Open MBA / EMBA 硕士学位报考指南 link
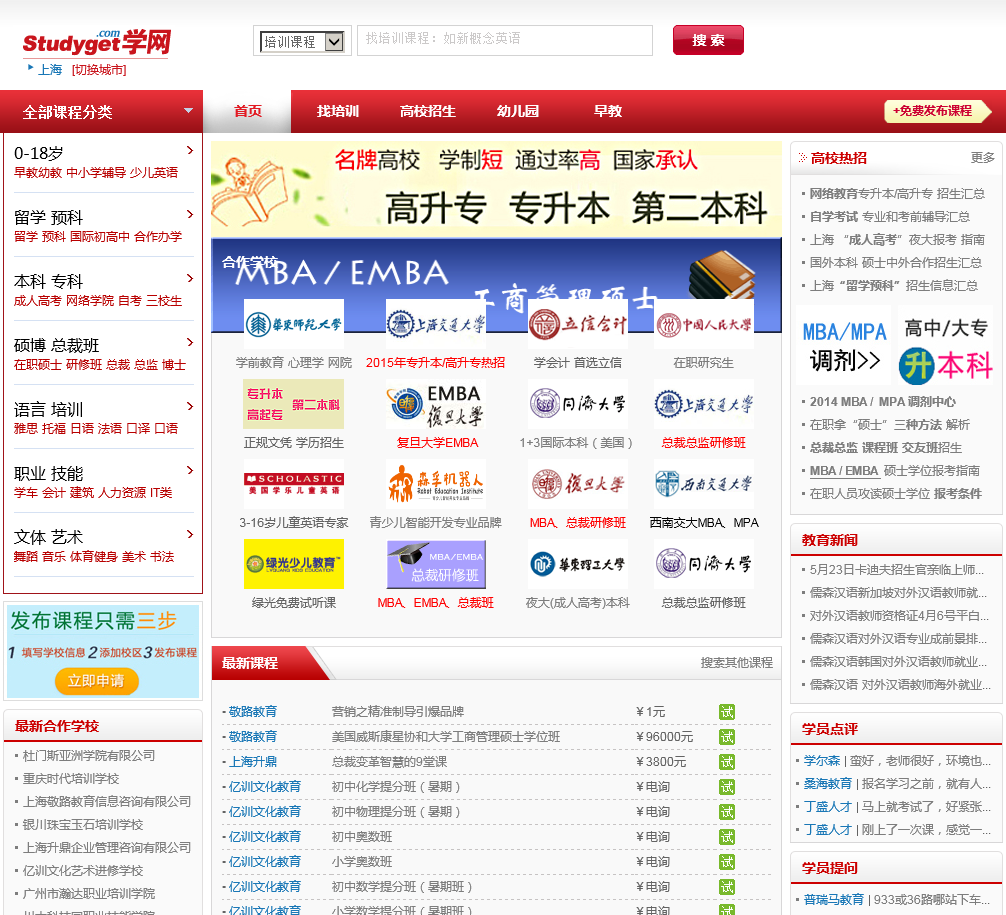Image resolution: width=1006 pixels, height=915 pixels. point(894,471)
